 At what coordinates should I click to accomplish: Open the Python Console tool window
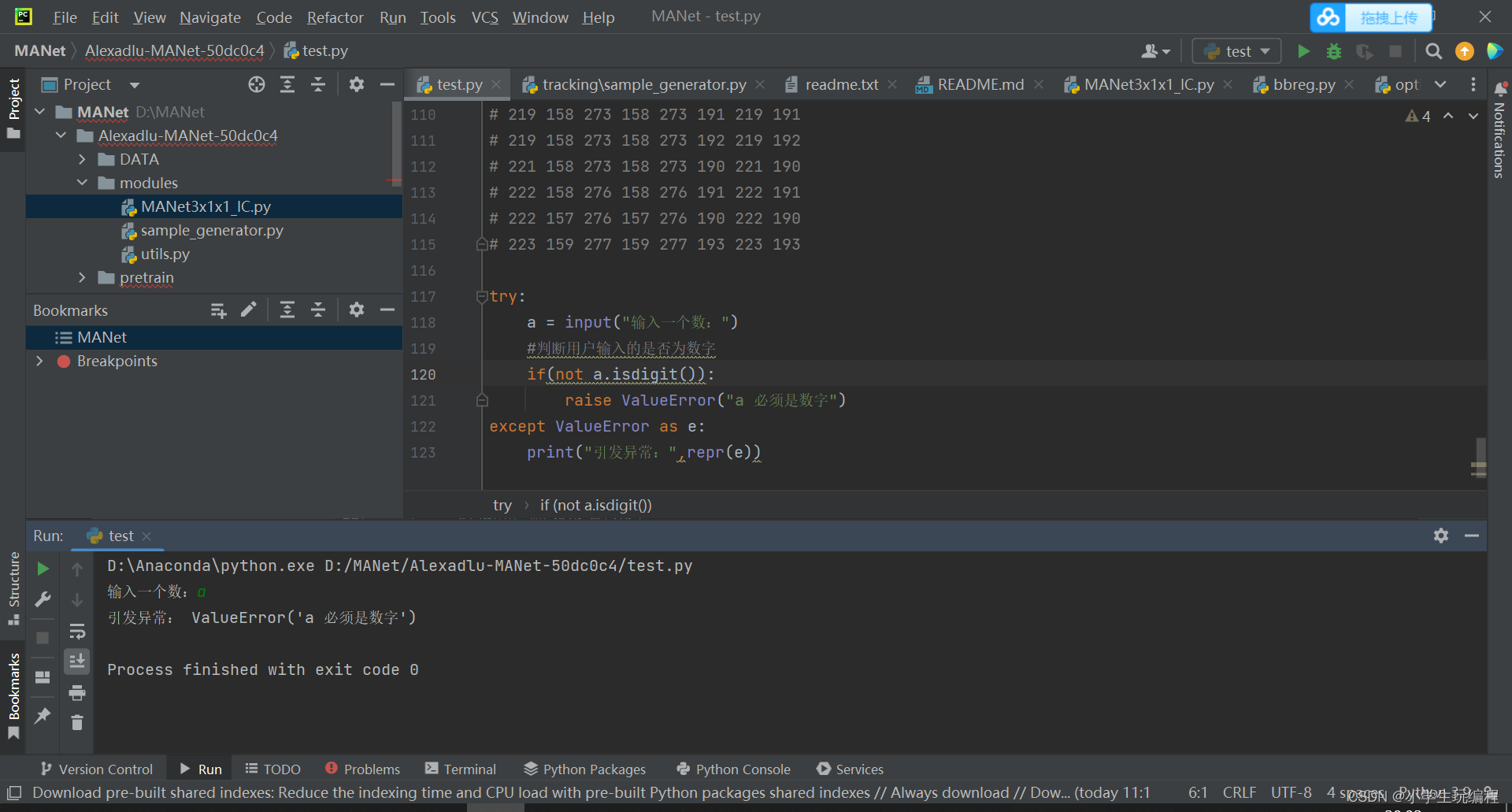(733, 769)
